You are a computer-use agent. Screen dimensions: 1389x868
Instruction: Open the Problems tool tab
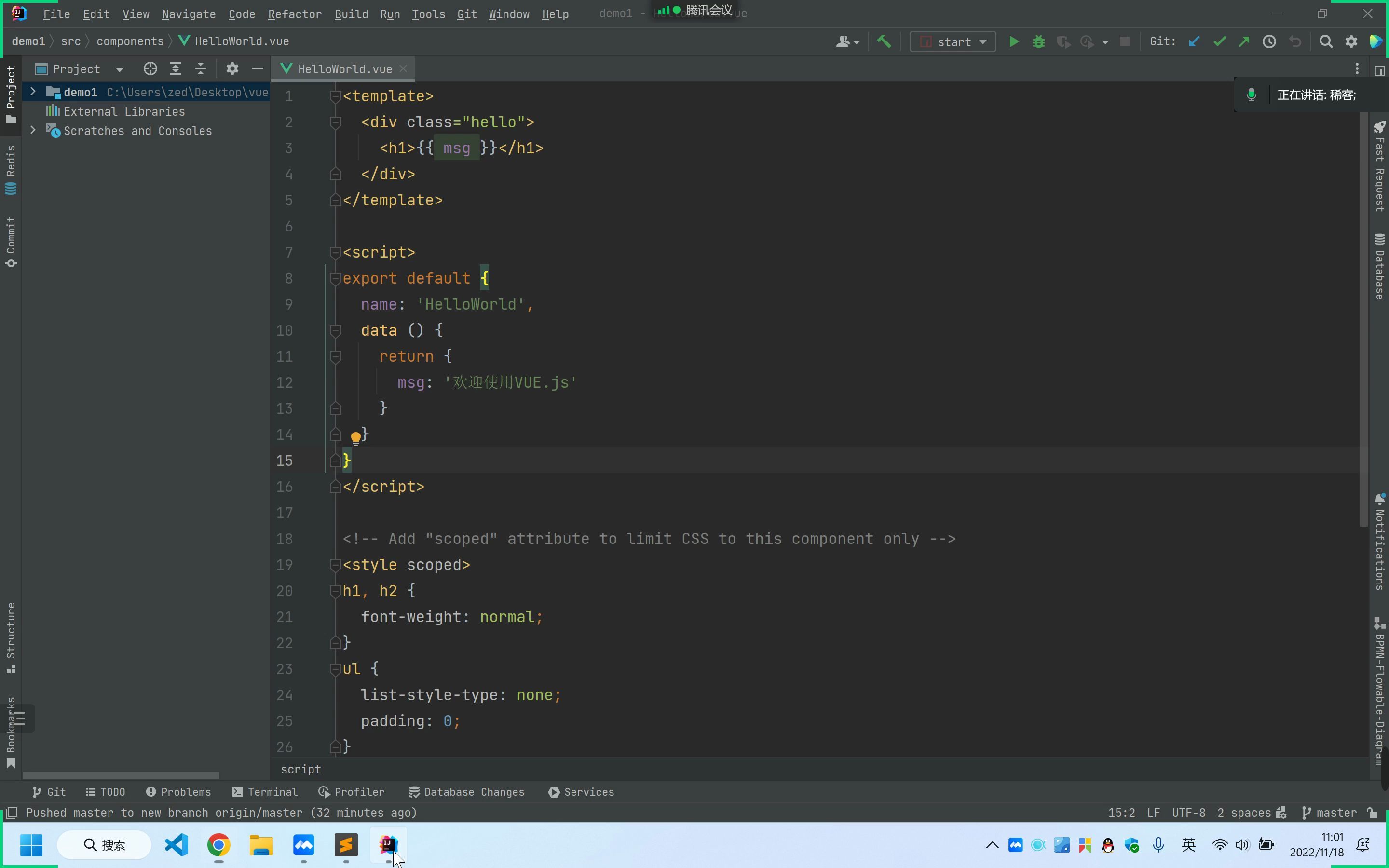178,792
